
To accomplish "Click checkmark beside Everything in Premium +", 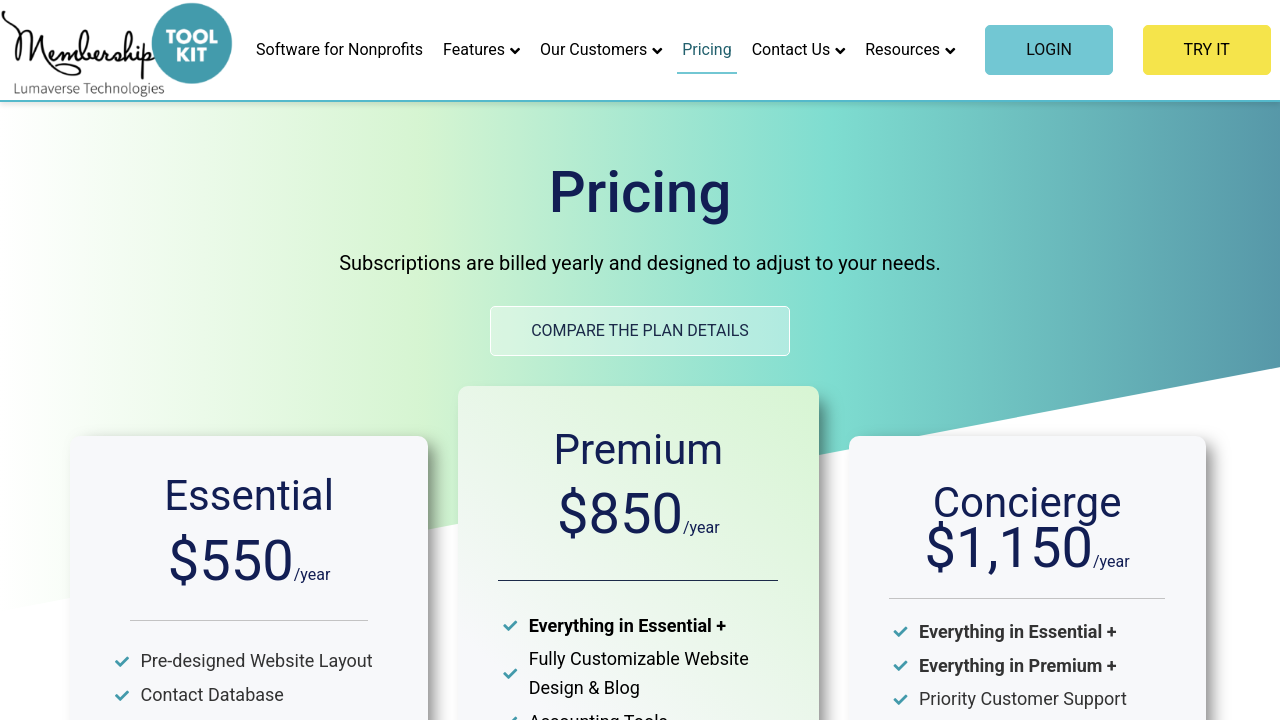I will pos(900,666).
